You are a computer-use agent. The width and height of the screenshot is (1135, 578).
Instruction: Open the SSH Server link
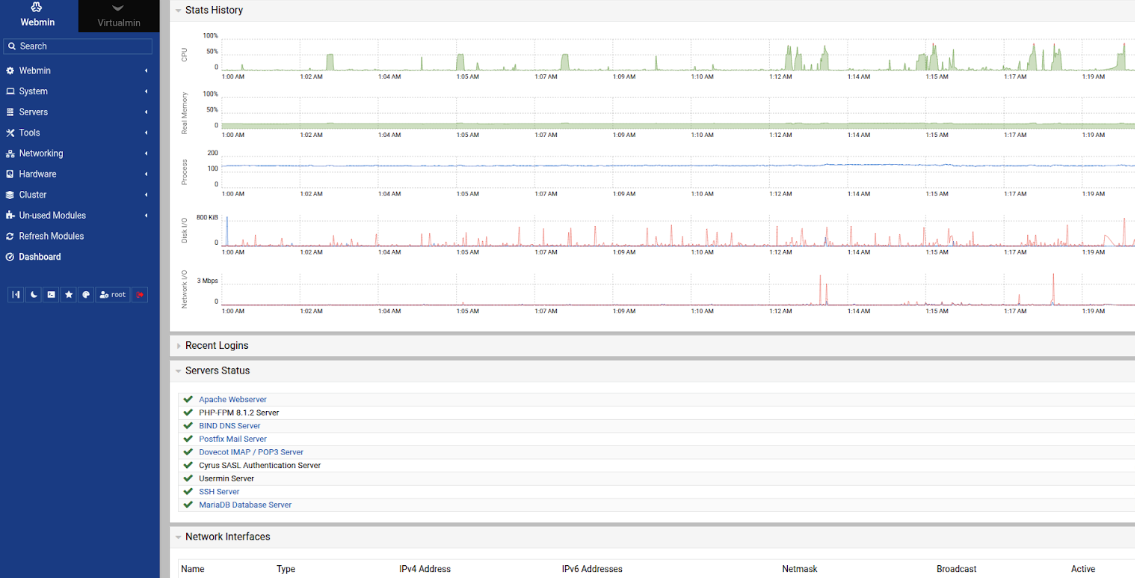[x=219, y=492]
